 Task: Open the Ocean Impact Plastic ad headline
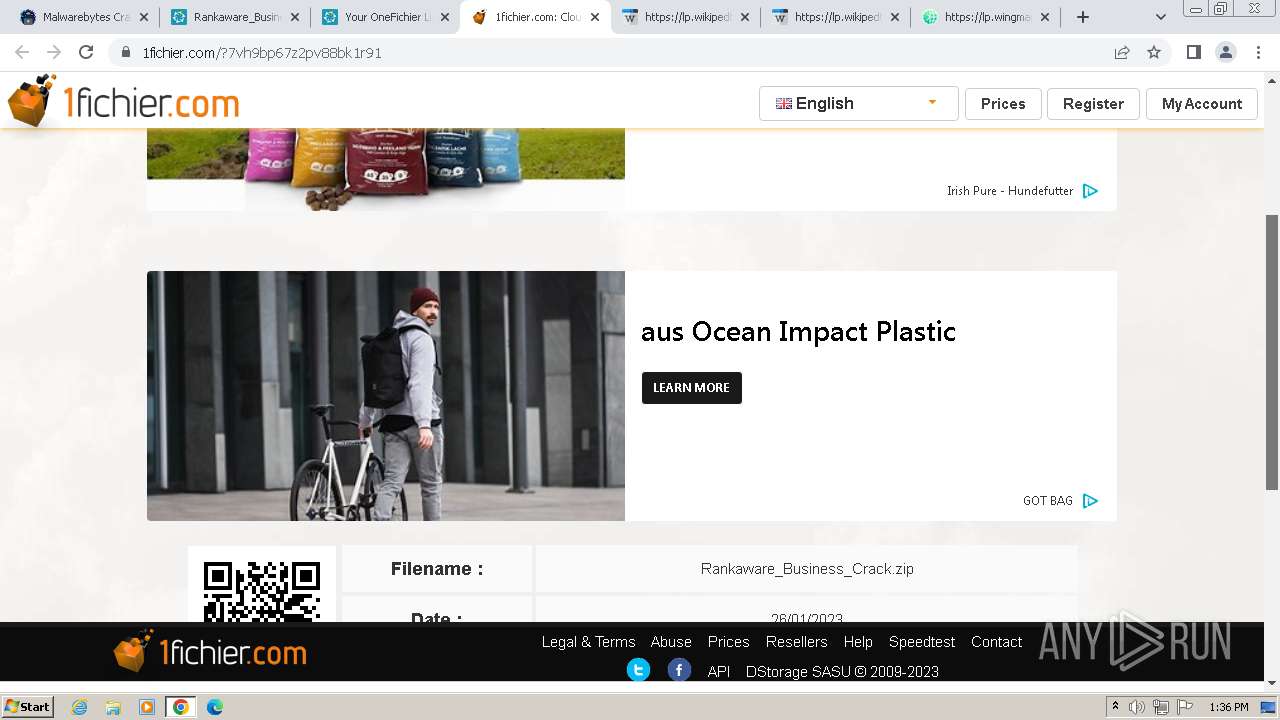pos(798,331)
